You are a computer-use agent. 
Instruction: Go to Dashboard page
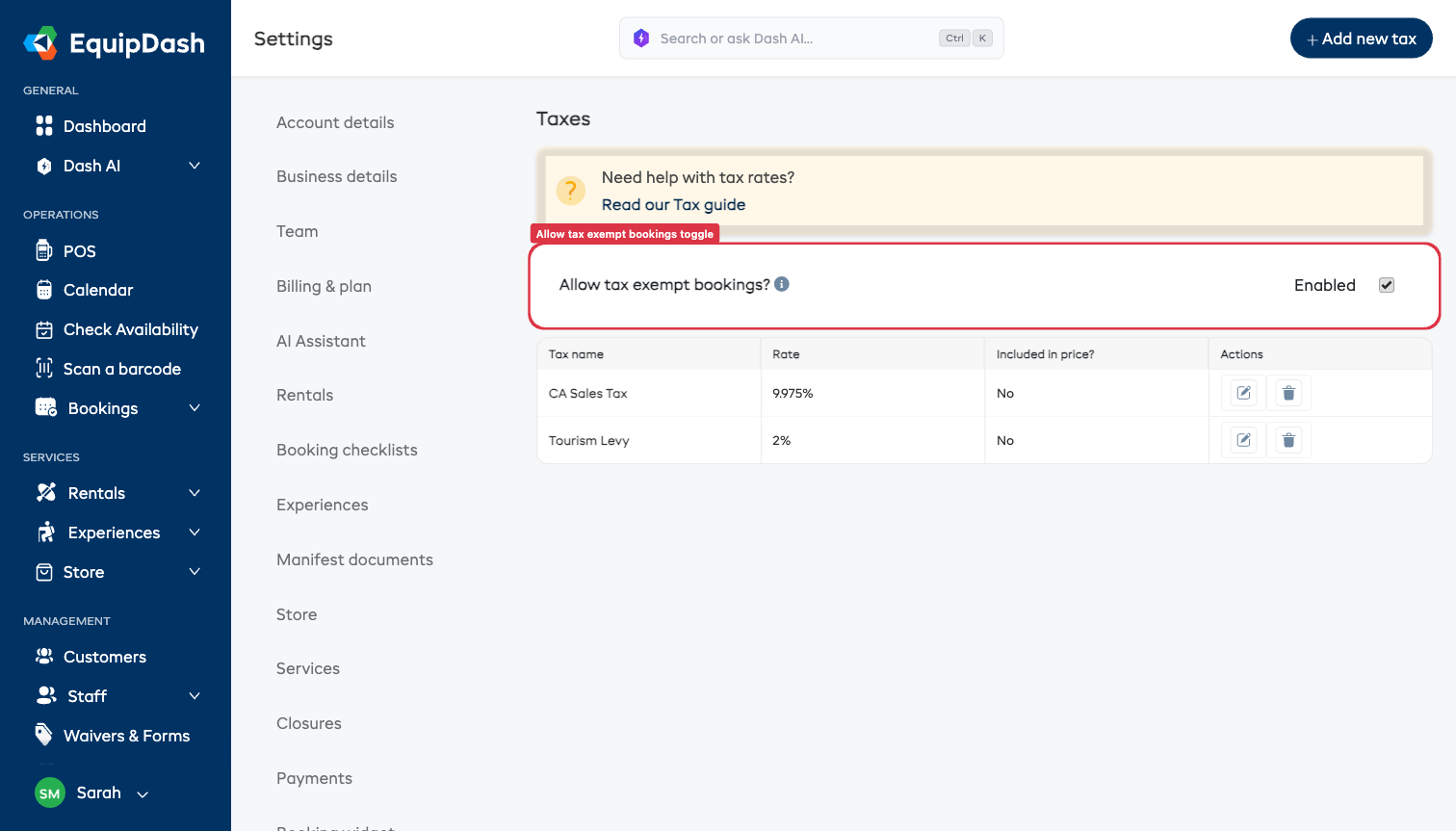pyautogui.click(x=105, y=126)
